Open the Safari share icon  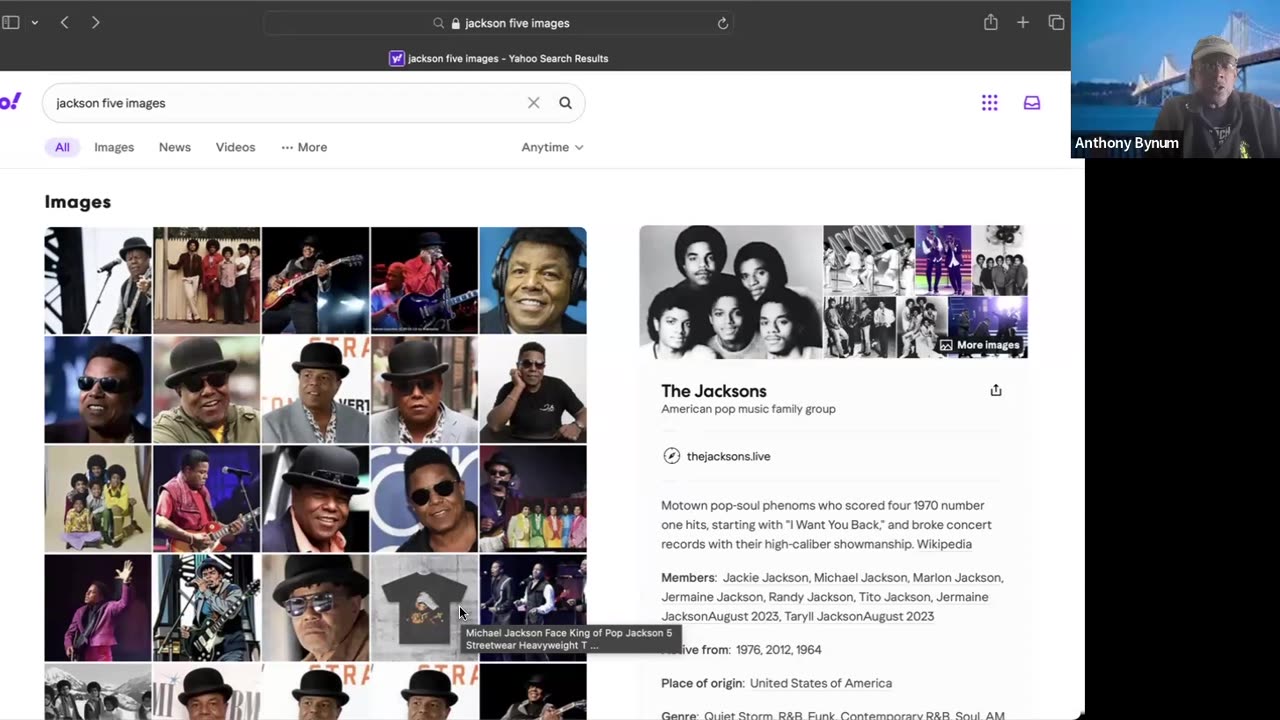coord(991,22)
